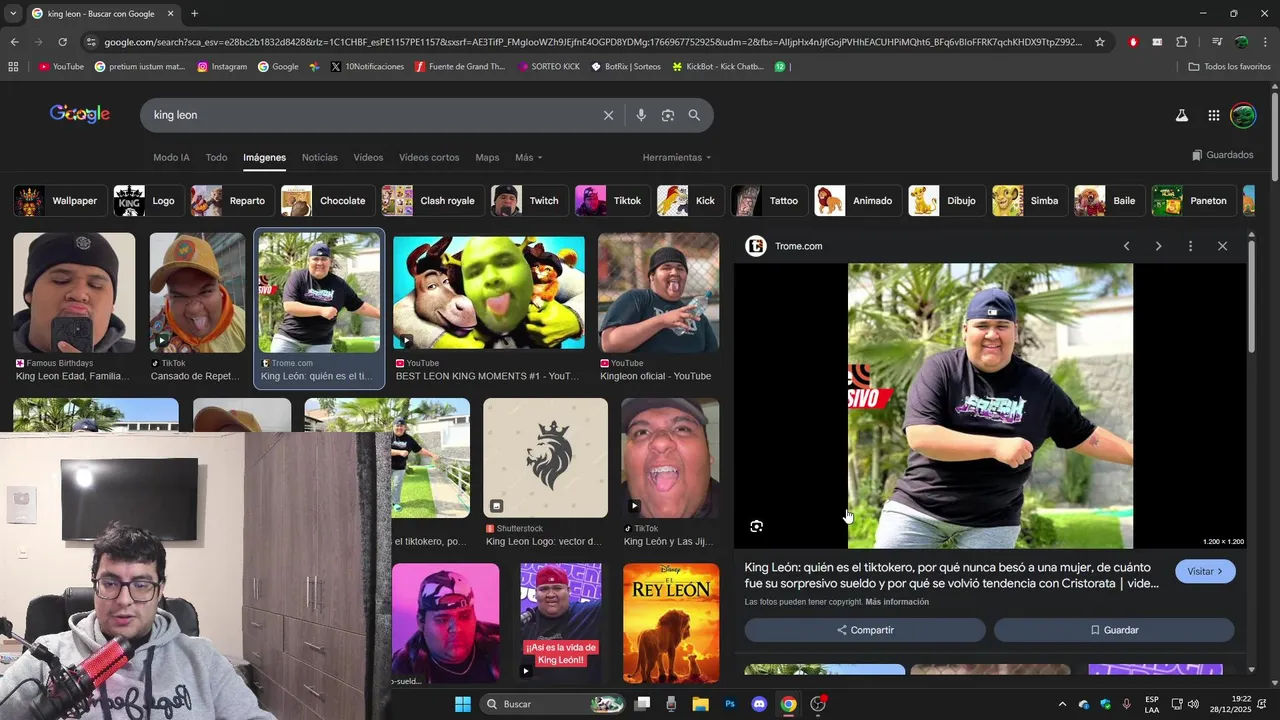Close the image preview panel
This screenshot has height=720, width=1280.
[1222, 246]
